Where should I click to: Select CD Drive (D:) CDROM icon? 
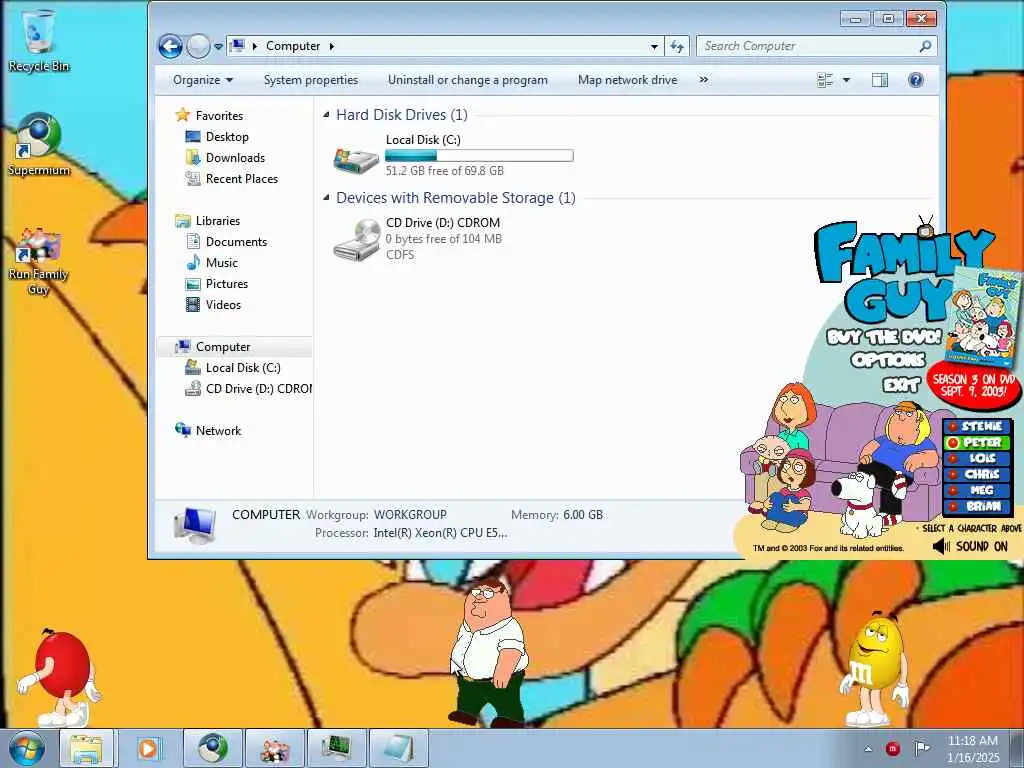point(356,240)
